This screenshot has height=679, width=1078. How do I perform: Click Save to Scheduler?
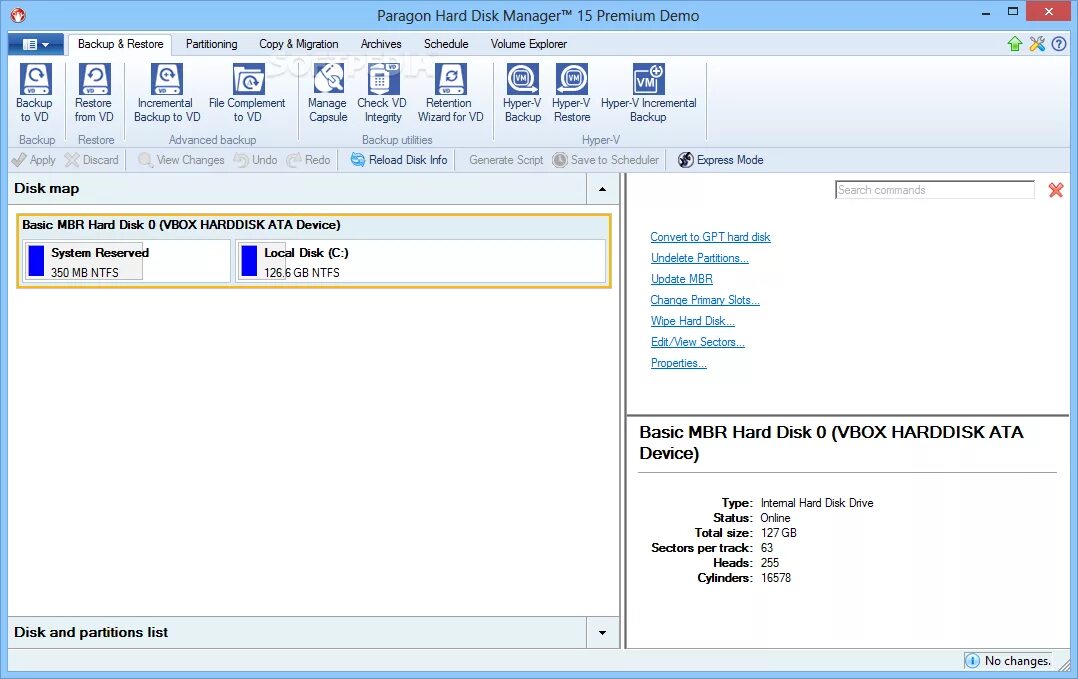pyautogui.click(x=606, y=160)
